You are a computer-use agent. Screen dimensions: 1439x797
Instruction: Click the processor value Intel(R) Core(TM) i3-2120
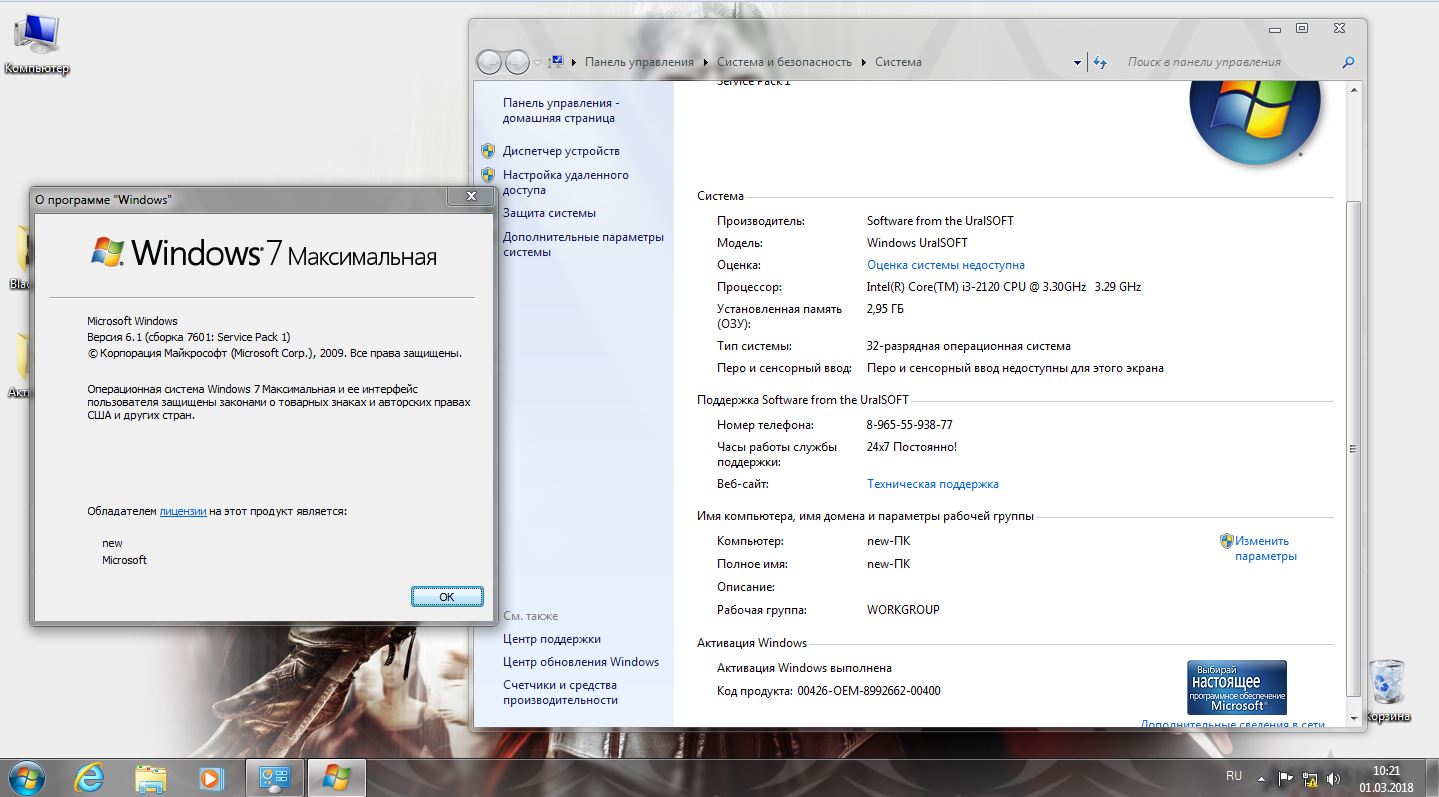[x=1004, y=287]
